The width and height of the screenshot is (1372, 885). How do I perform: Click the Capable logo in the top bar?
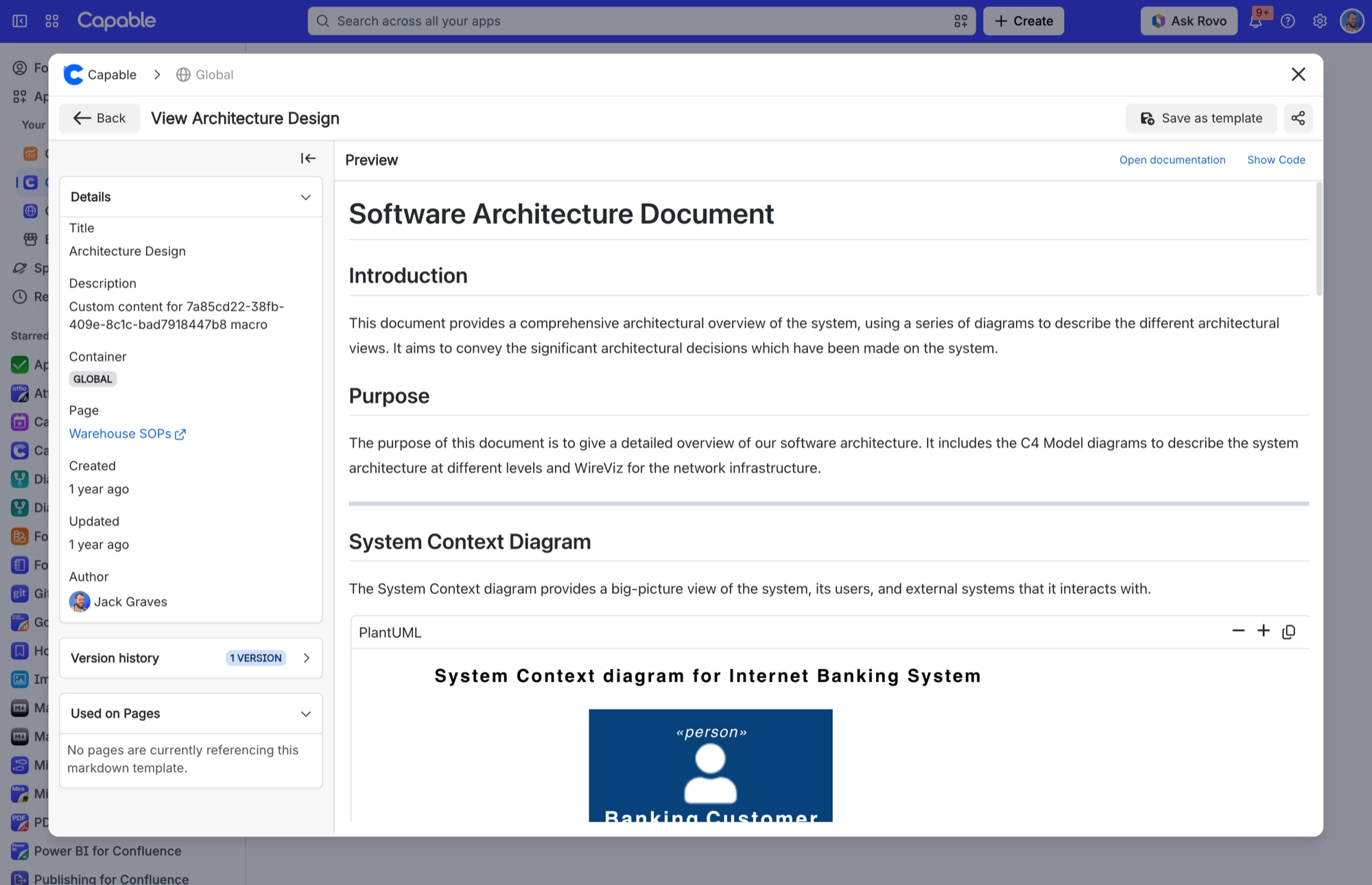coord(117,21)
